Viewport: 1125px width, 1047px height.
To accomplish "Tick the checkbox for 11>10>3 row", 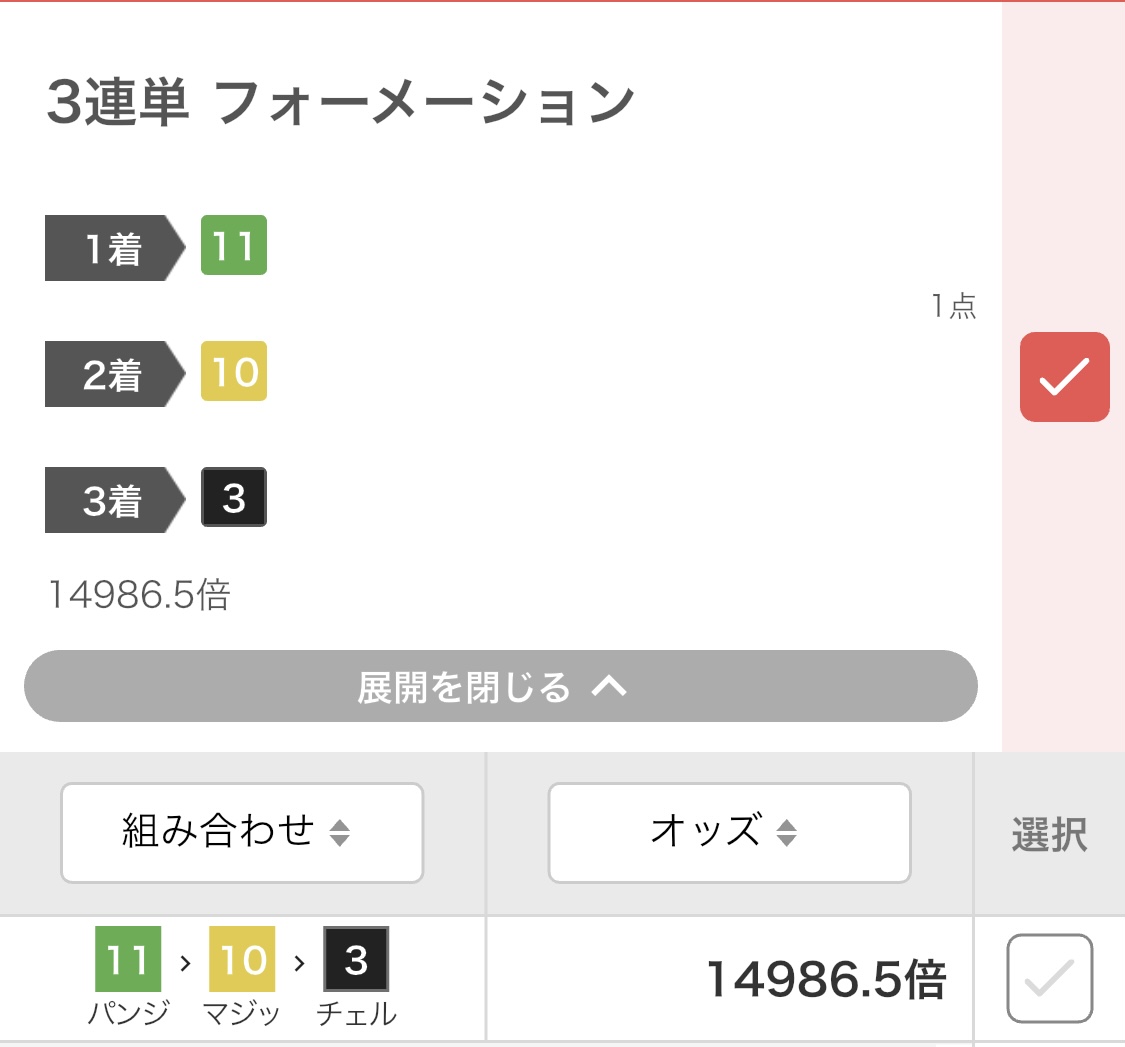I will [x=1049, y=978].
